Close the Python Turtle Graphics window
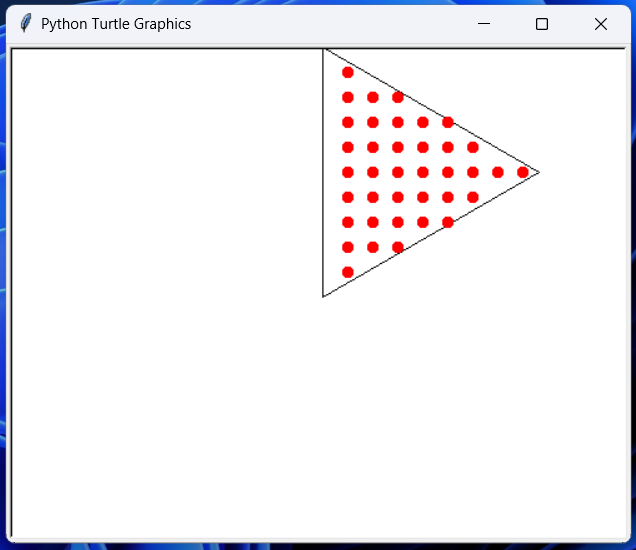636x550 pixels. [x=601, y=24]
